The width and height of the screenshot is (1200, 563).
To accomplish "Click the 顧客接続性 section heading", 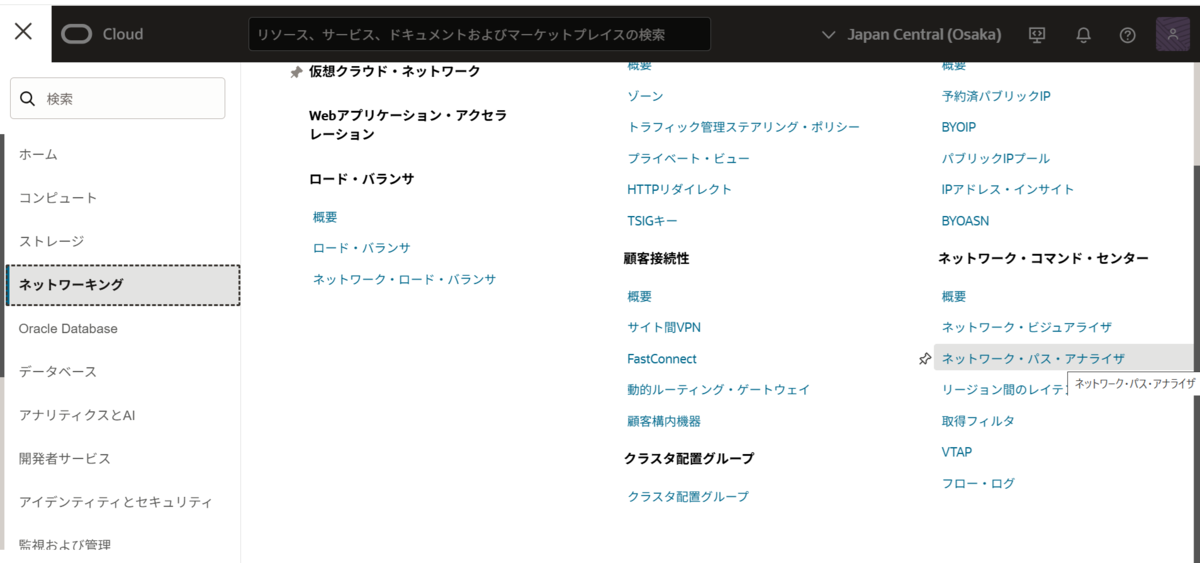I will tap(656, 258).
